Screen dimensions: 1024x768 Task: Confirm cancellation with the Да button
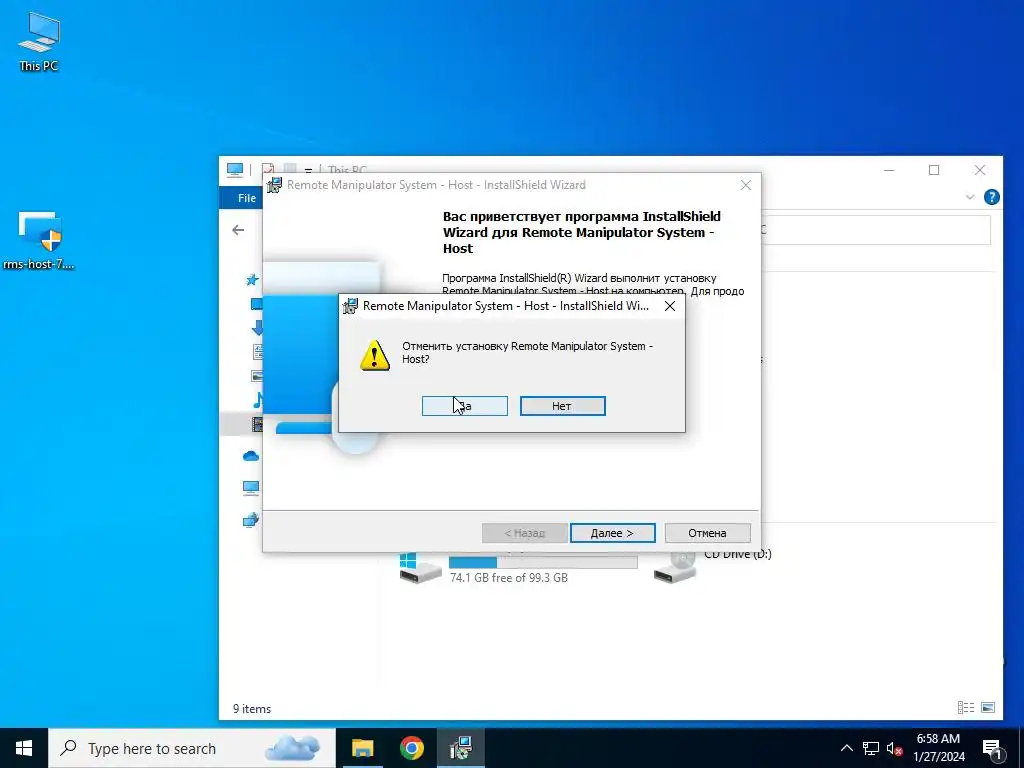pyautogui.click(x=464, y=406)
